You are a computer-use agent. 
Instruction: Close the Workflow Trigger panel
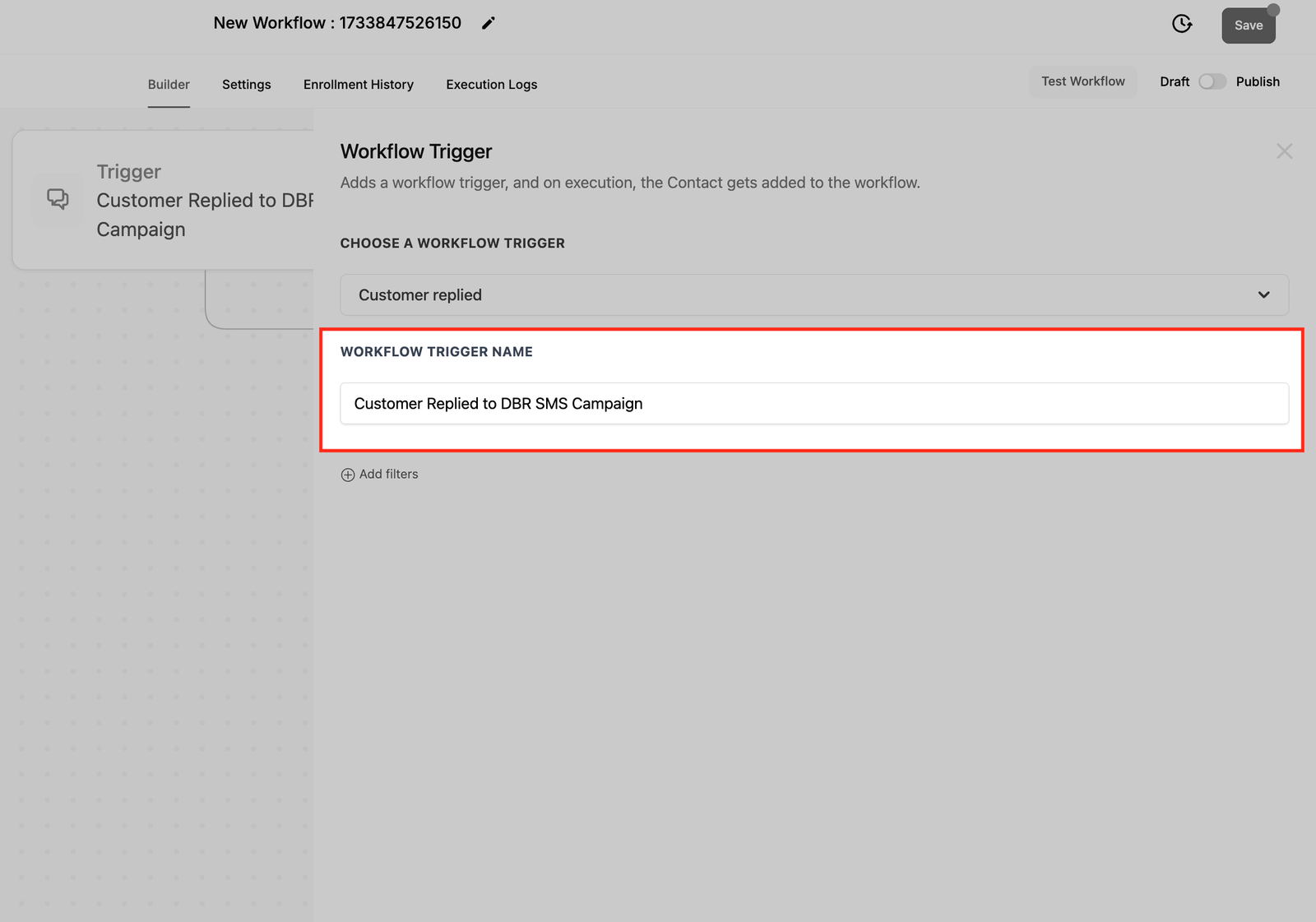[1284, 151]
